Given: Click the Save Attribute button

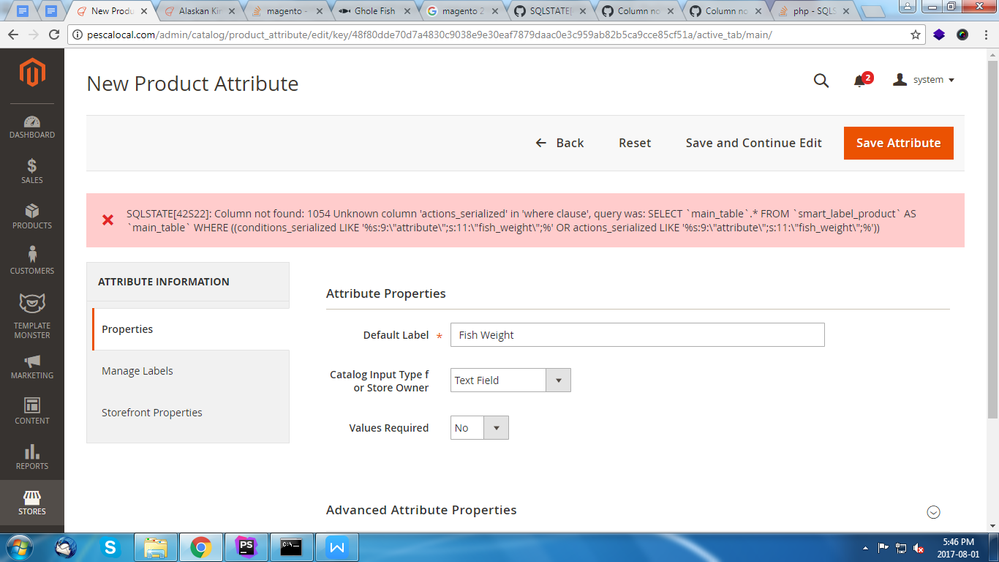Looking at the screenshot, I should tap(898, 143).
